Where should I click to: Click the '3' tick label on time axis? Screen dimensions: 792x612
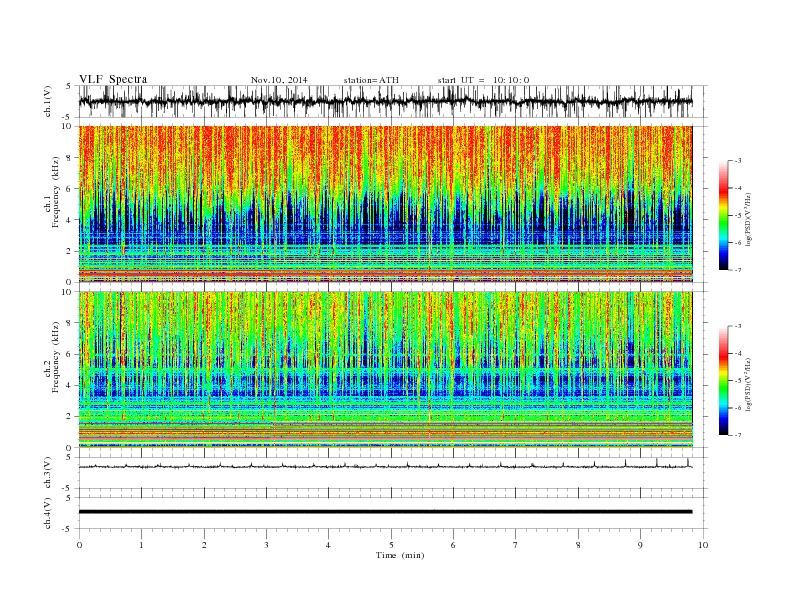point(266,545)
